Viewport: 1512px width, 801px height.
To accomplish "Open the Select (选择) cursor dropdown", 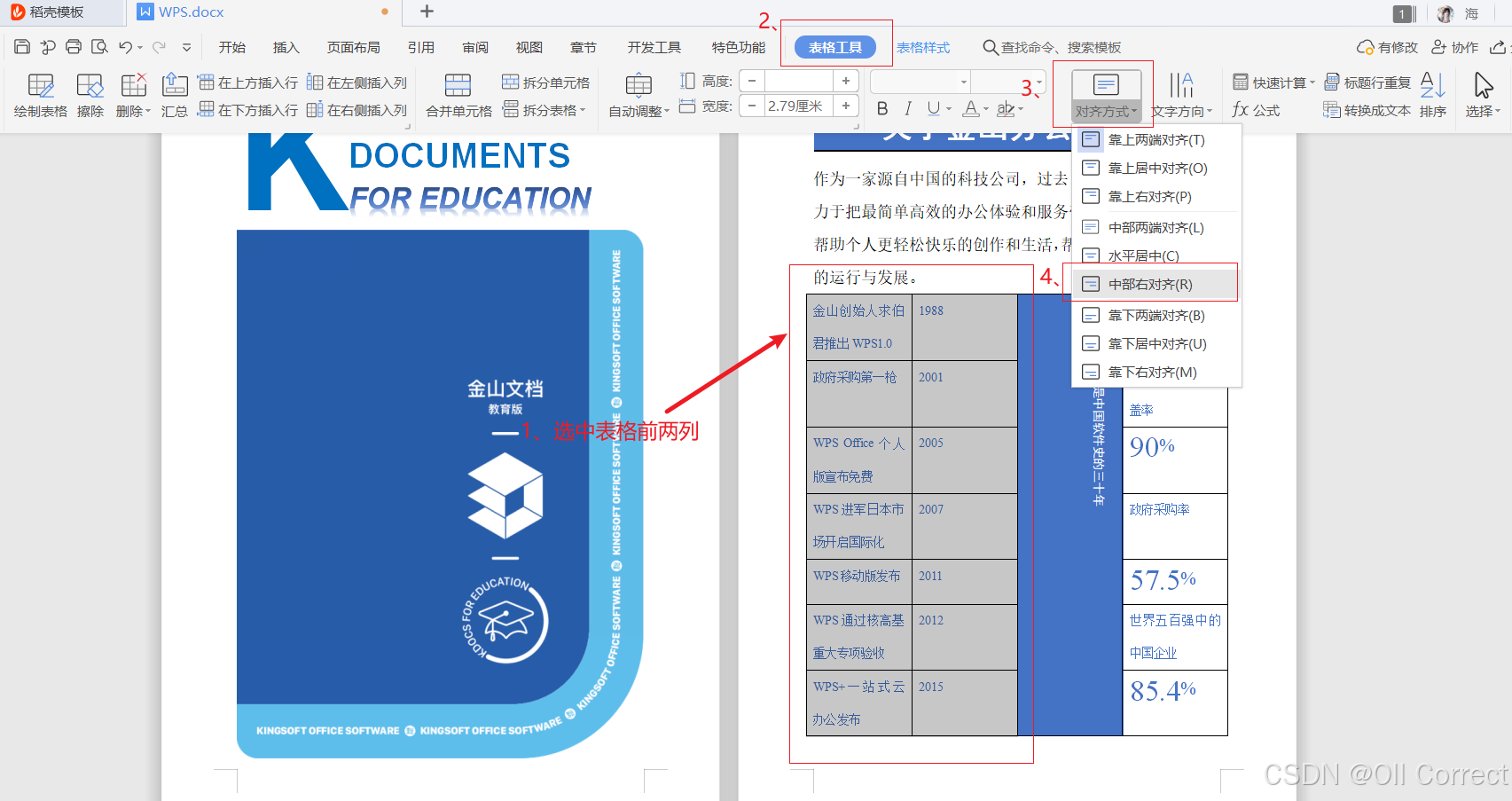I will [x=1483, y=96].
